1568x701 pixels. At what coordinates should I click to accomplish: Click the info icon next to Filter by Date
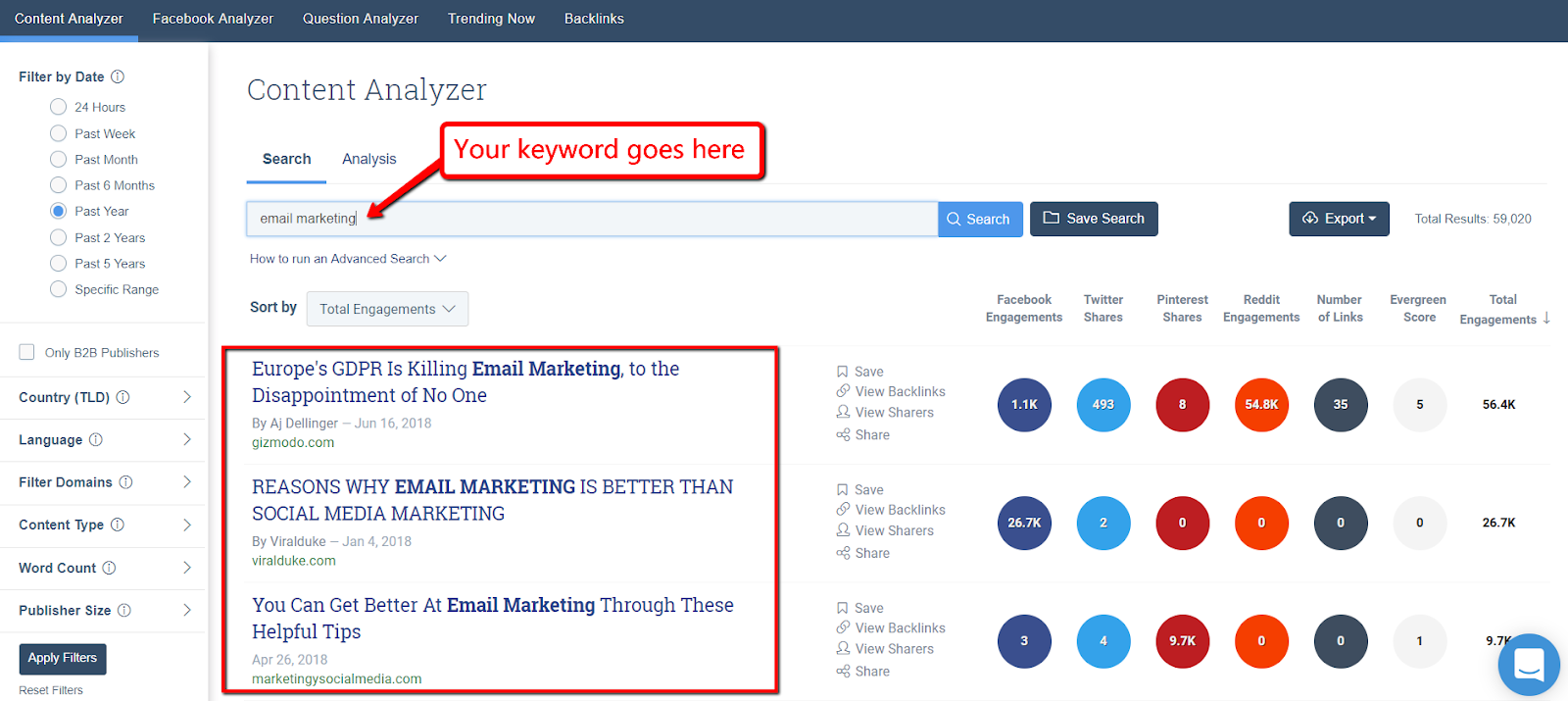[118, 76]
